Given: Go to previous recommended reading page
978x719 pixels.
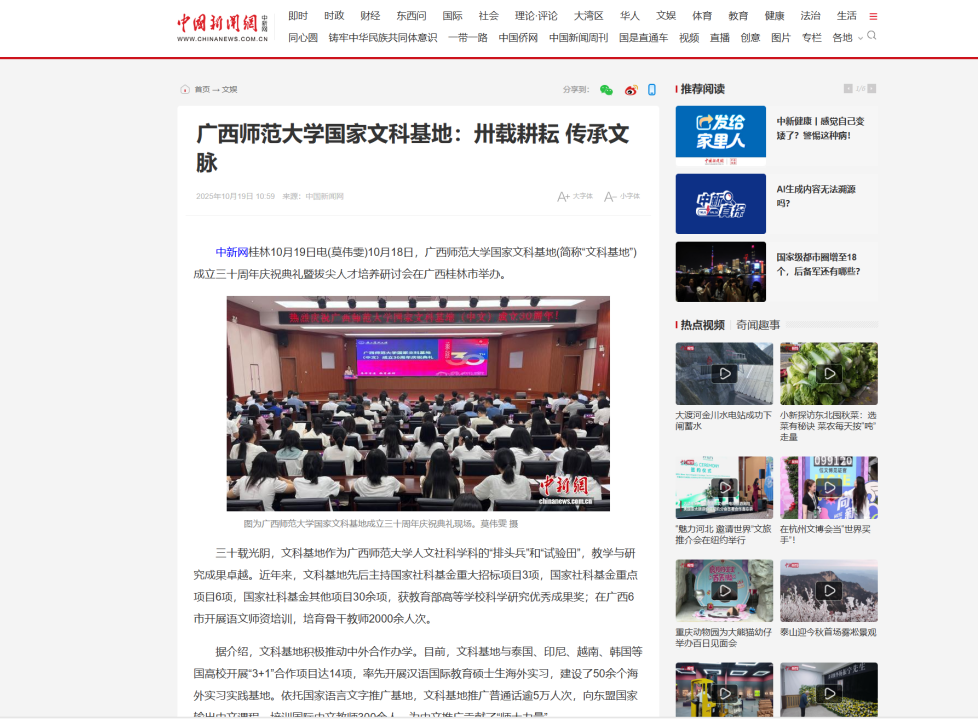Looking at the screenshot, I should pyautogui.click(x=848, y=89).
